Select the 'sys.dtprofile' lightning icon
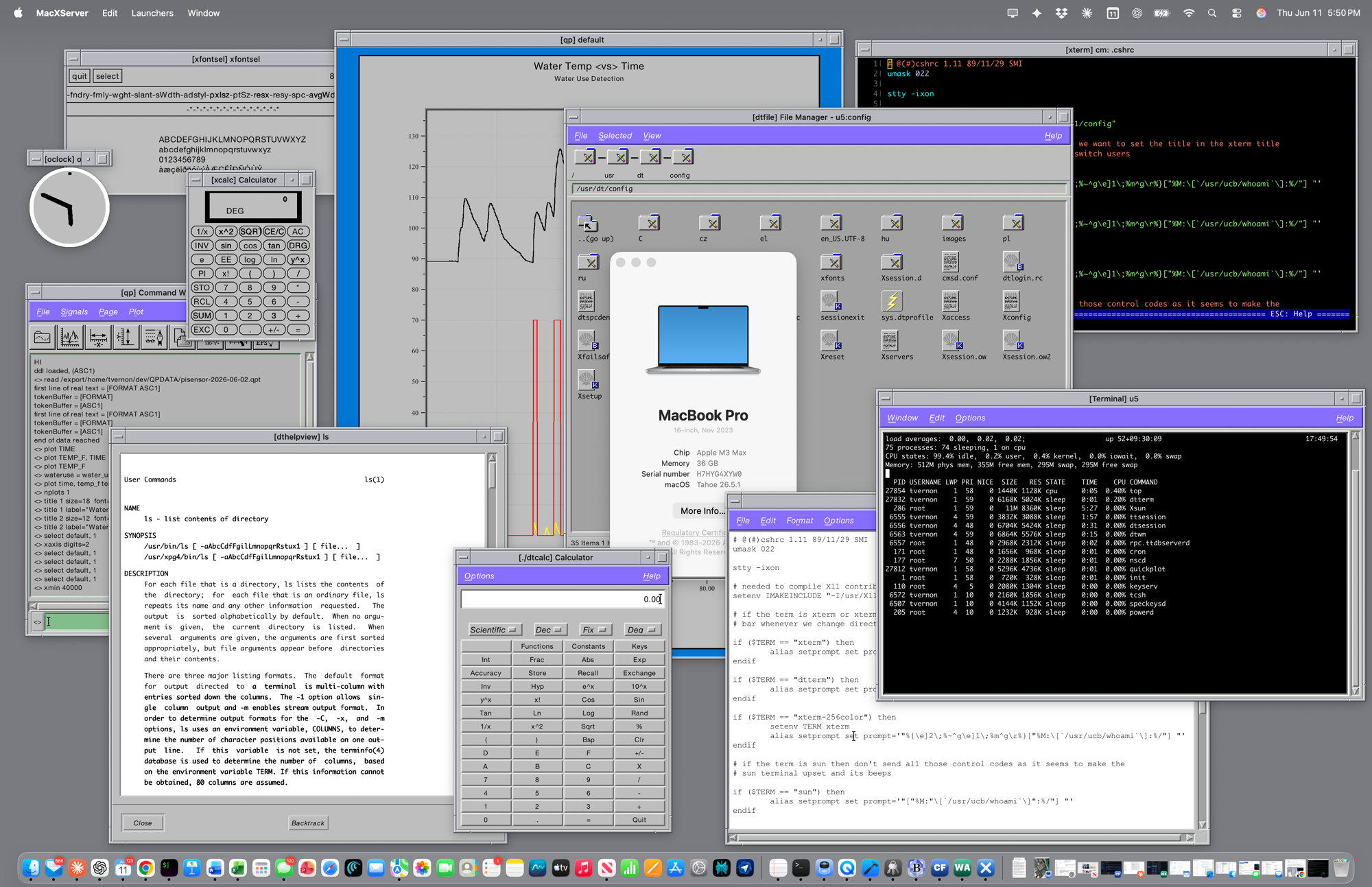This screenshot has width=1372, height=887. click(x=891, y=300)
